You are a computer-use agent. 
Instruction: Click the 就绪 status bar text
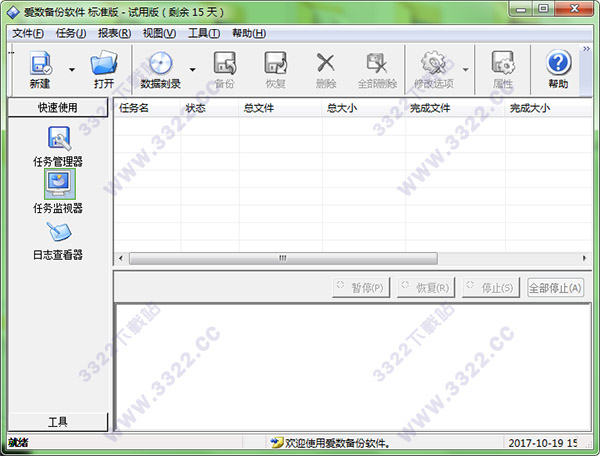[x=18, y=443]
